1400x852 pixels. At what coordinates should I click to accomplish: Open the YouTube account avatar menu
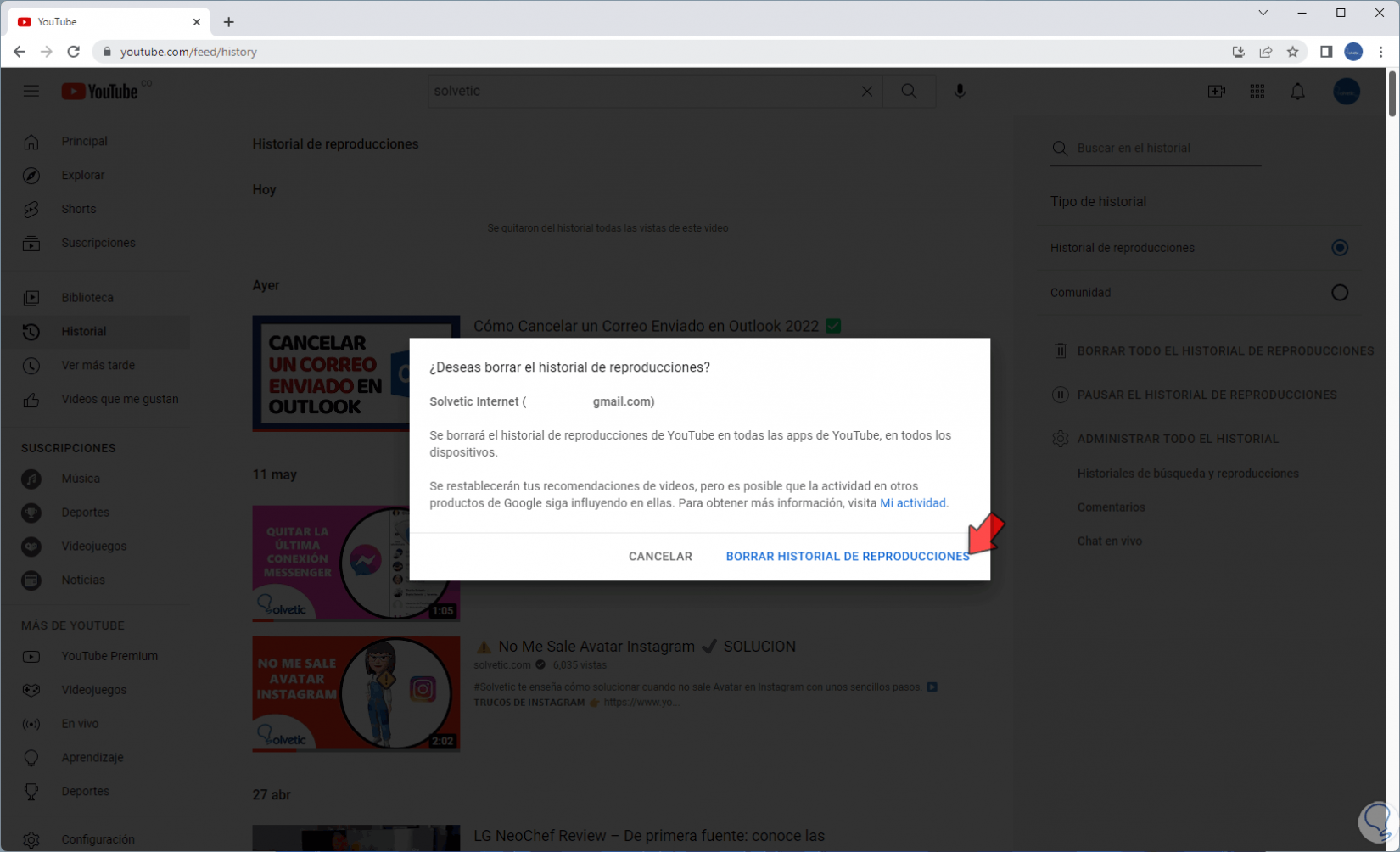(1347, 91)
